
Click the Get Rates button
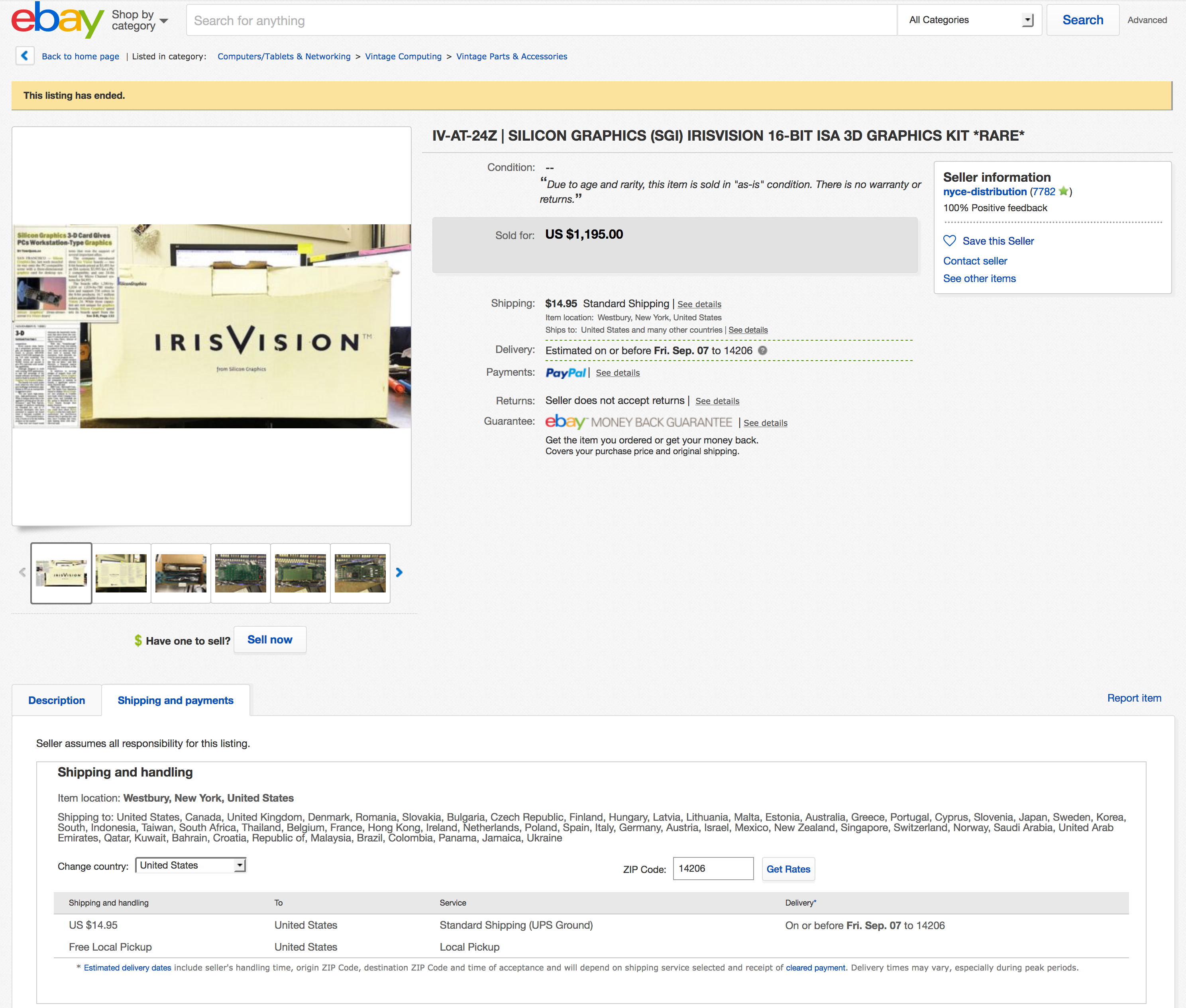787,869
